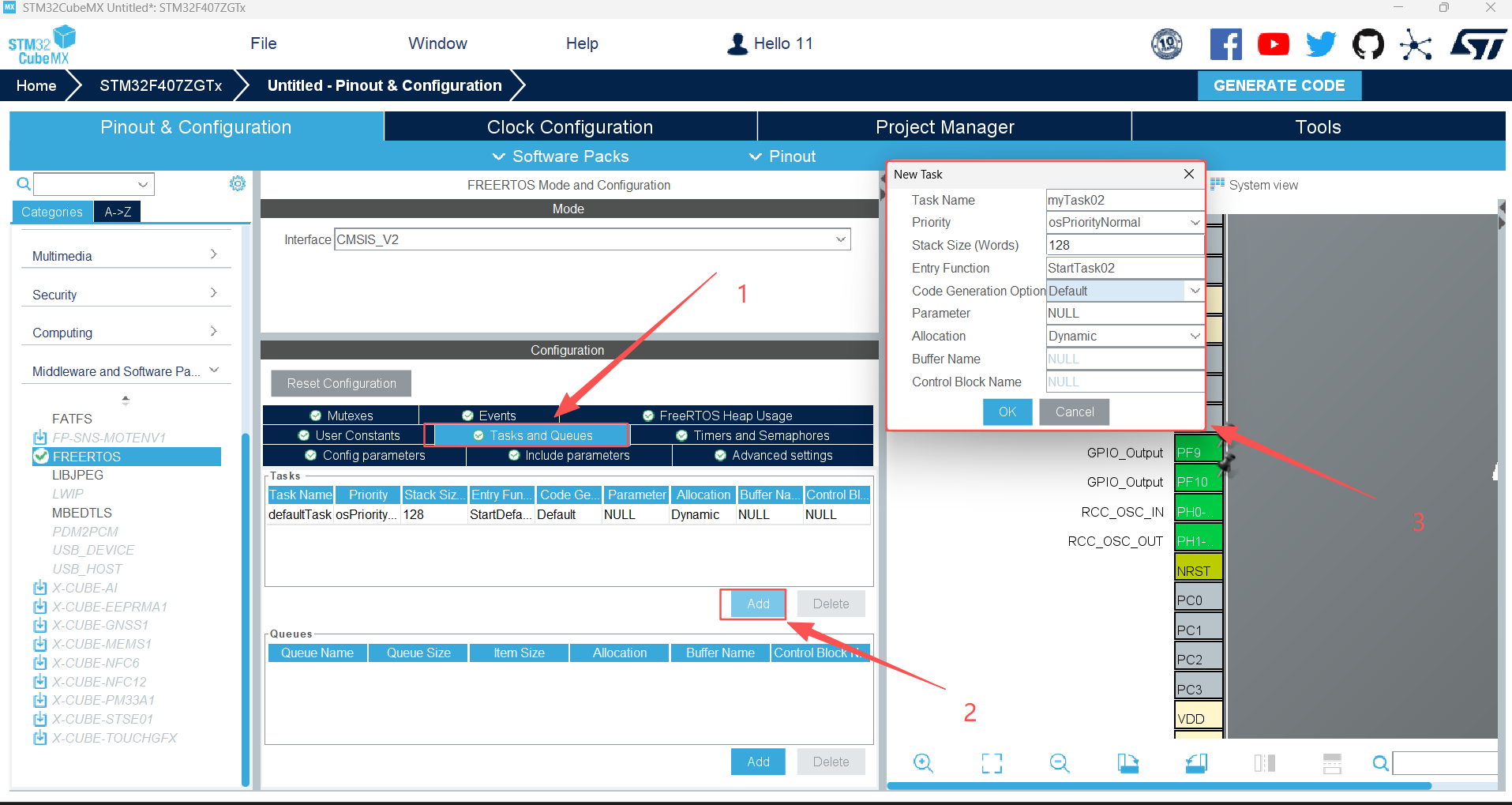Open the YouTube icon link
This screenshot has width=1512, height=805.
click(x=1274, y=44)
